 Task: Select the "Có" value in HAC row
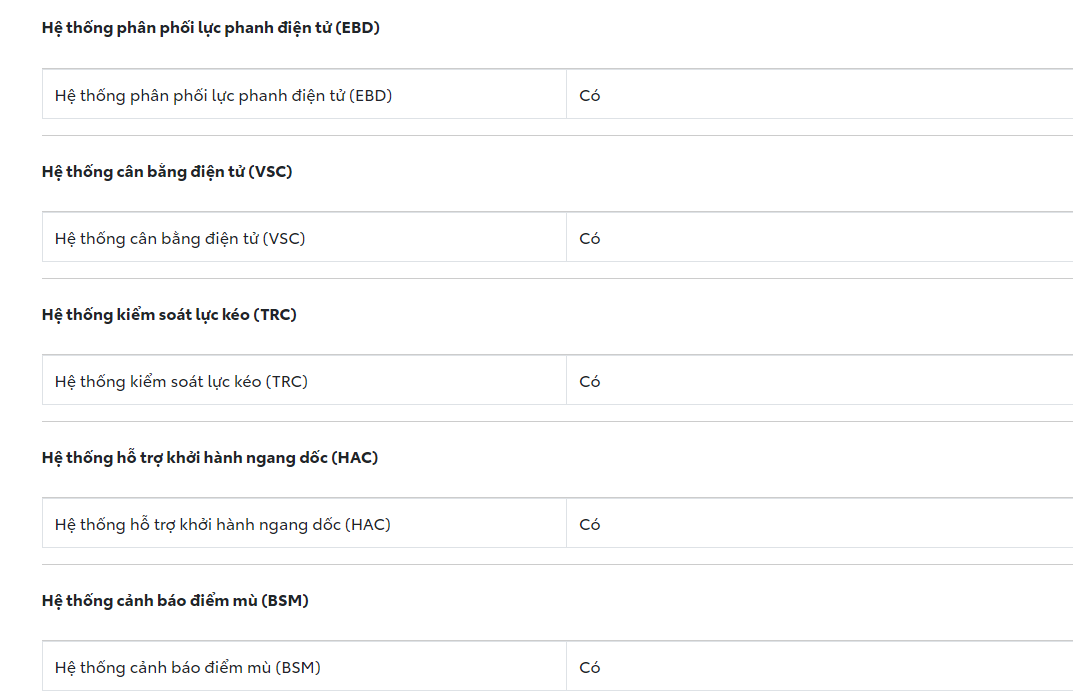point(590,525)
